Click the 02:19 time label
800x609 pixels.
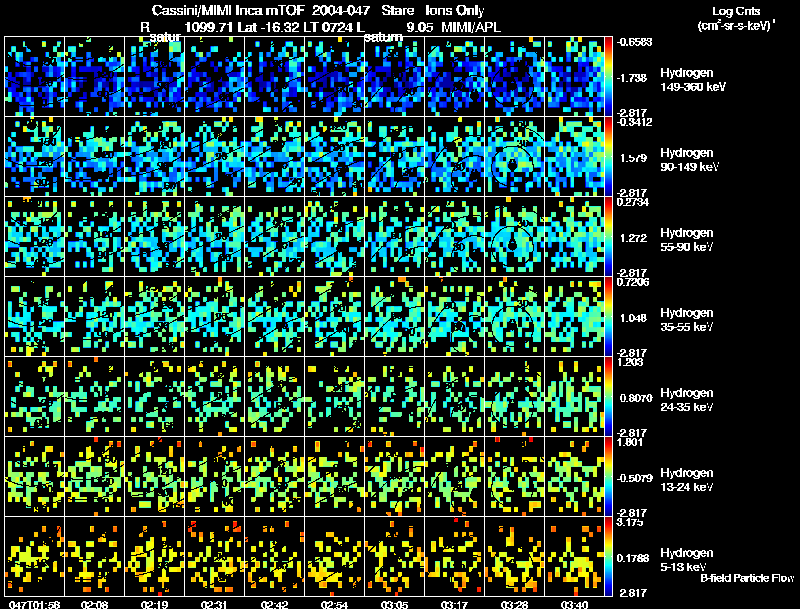click(x=155, y=604)
